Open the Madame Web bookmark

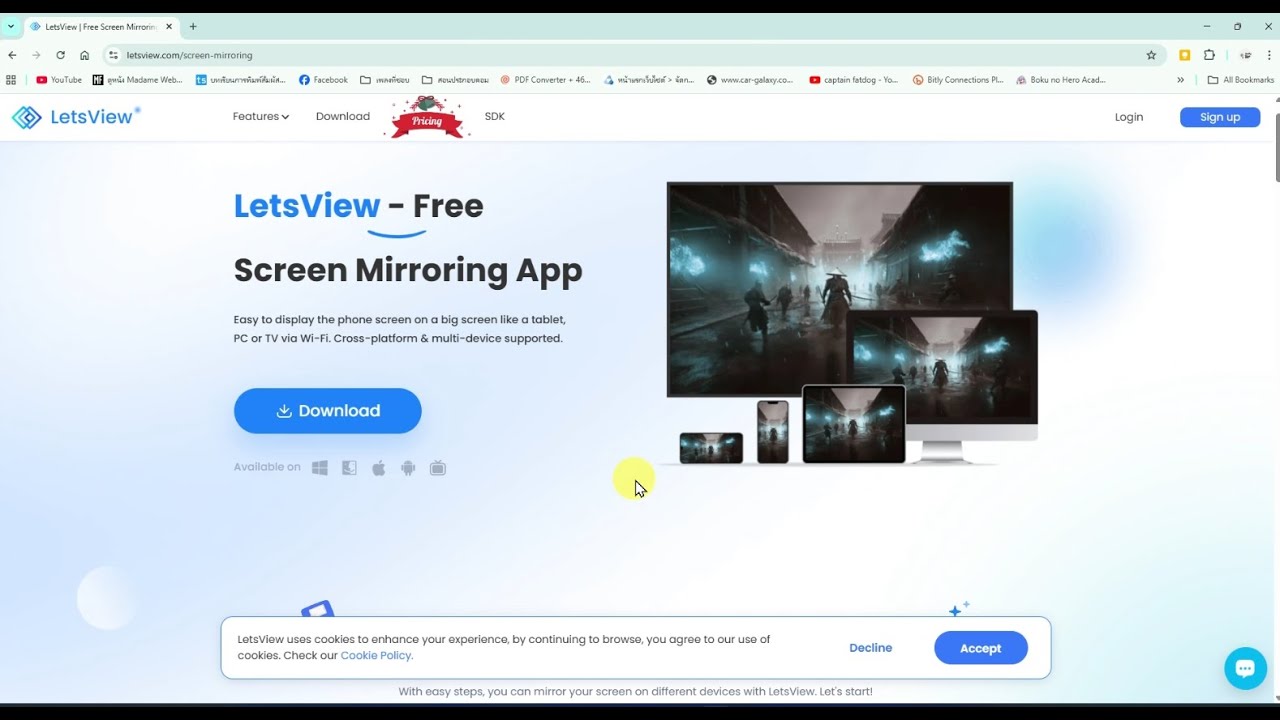tap(138, 80)
